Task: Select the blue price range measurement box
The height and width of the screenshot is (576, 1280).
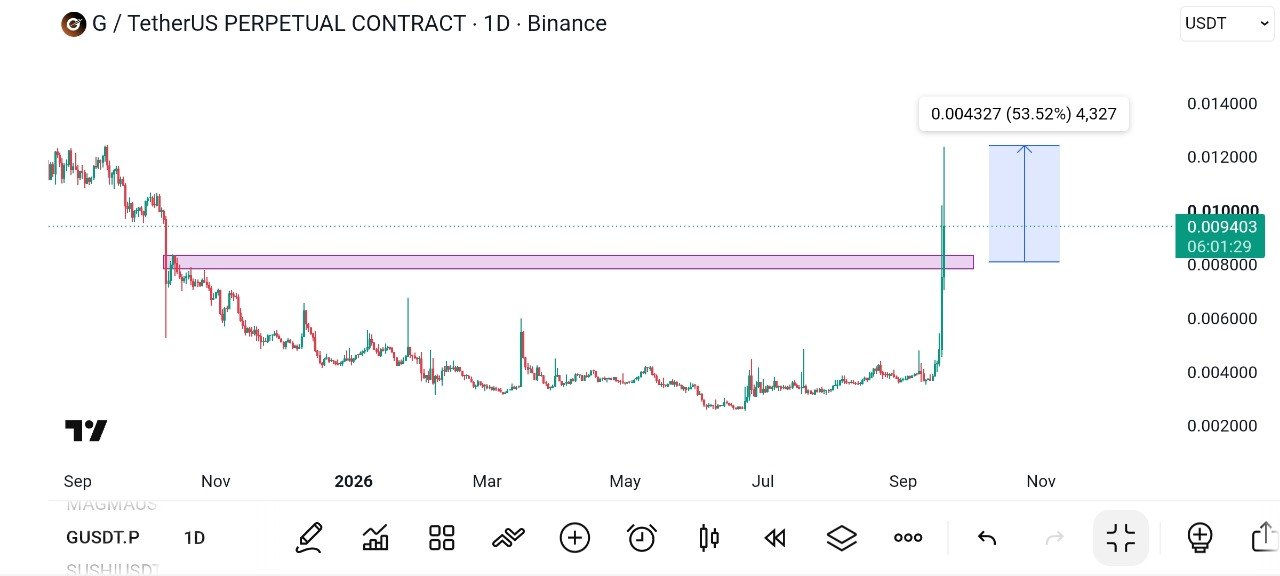Action: pos(1024,203)
